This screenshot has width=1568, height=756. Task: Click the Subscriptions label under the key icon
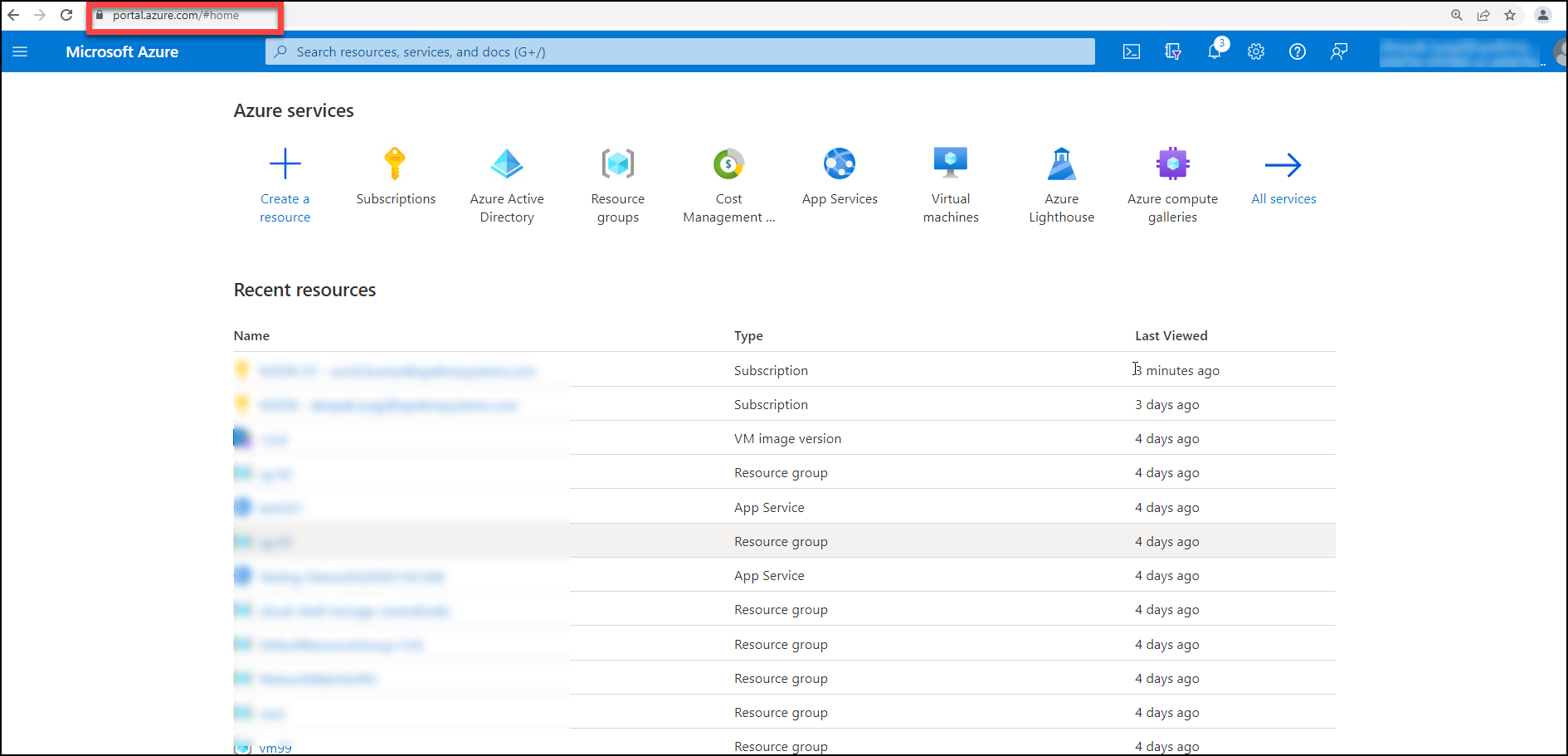[396, 199]
